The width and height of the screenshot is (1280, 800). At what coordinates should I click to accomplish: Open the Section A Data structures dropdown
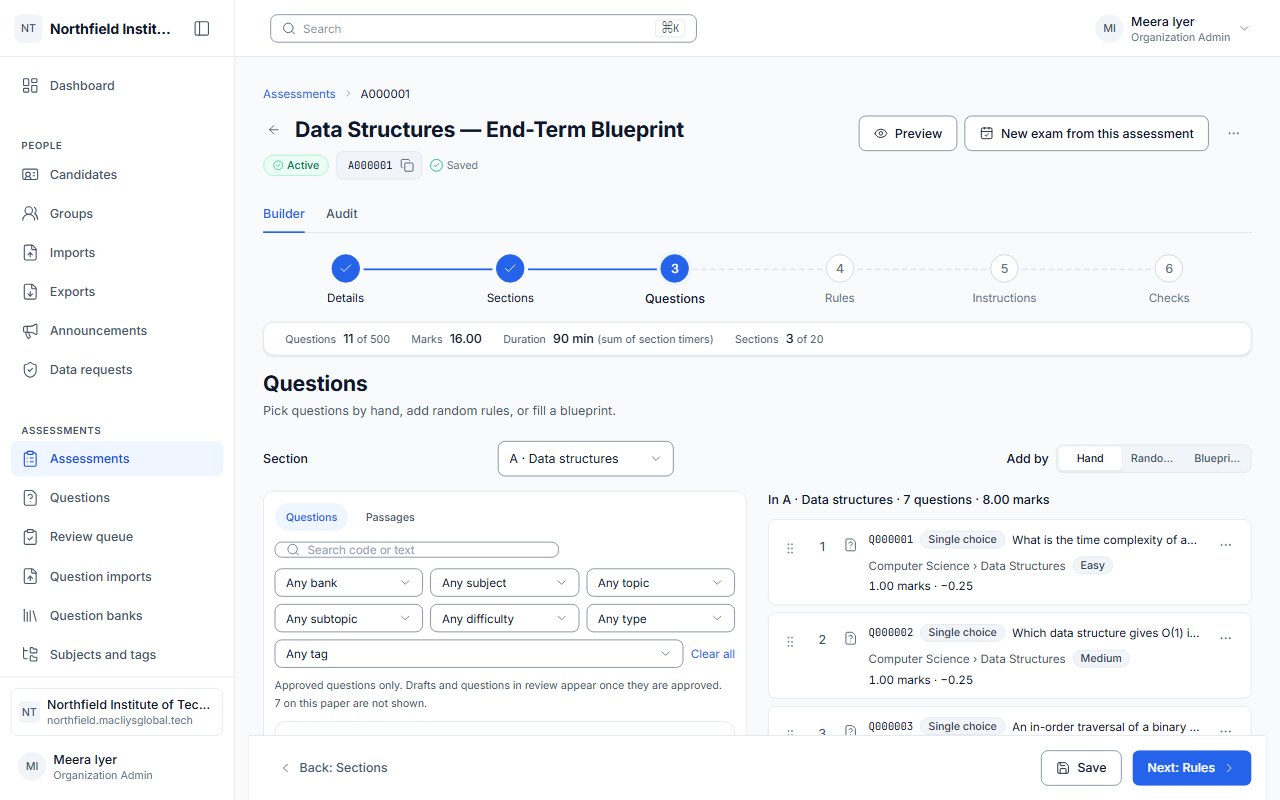[x=586, y=459]
